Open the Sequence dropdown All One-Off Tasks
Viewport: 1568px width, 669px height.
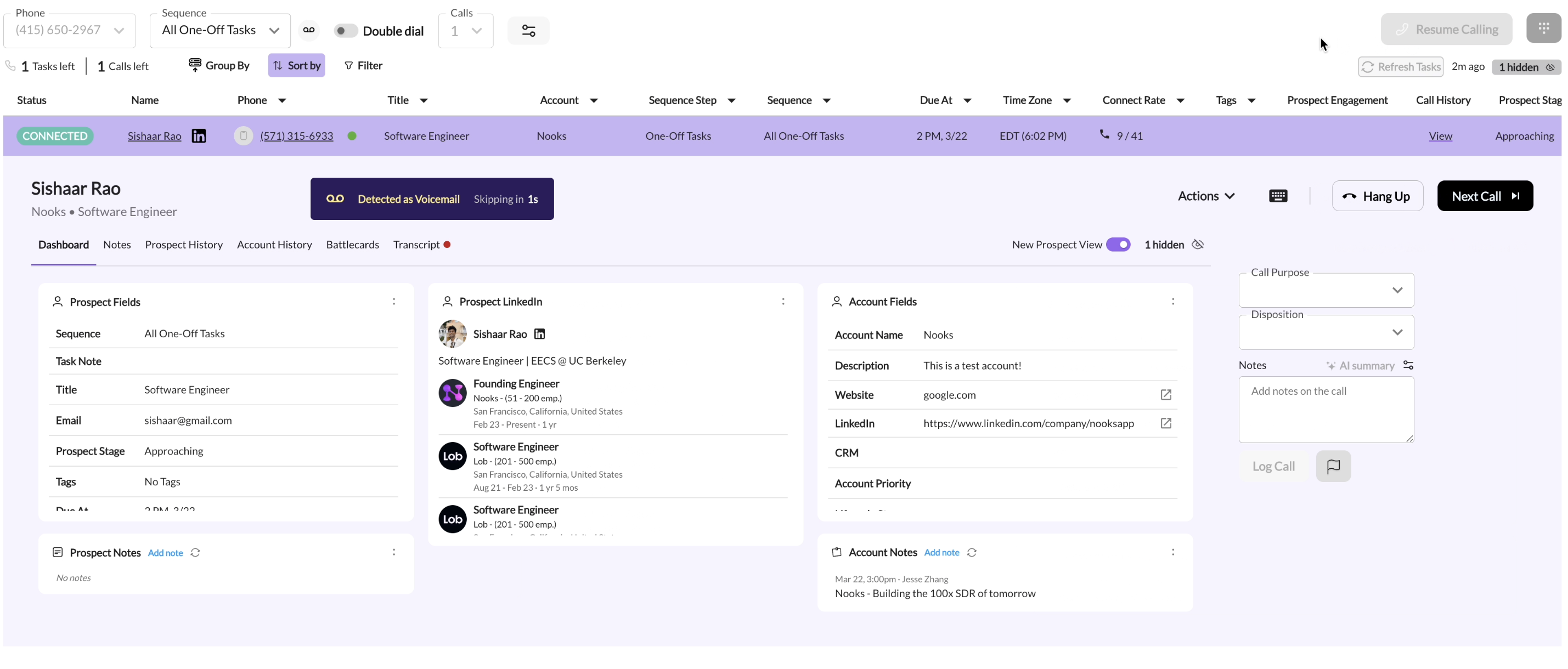click(x=221, y=30)
